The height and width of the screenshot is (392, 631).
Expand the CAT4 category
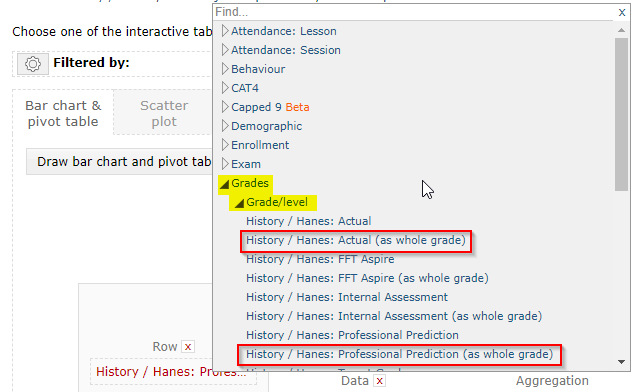point(225,88)
